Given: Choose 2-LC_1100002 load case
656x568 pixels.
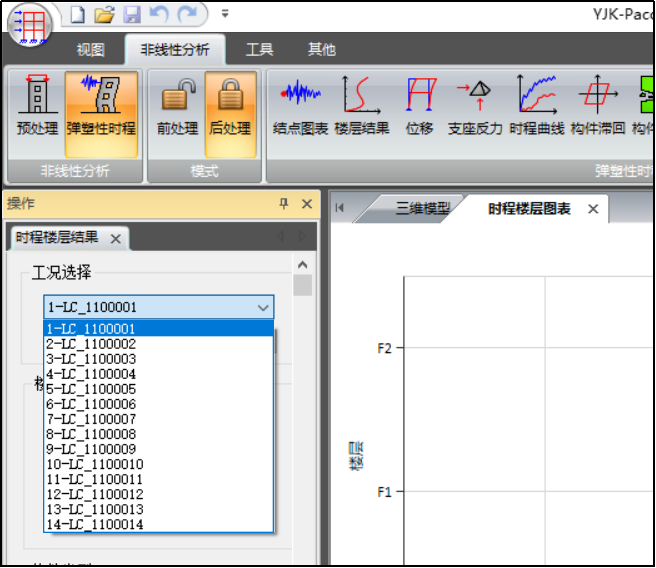Looking at the screenshot, I should click(159, 344).
